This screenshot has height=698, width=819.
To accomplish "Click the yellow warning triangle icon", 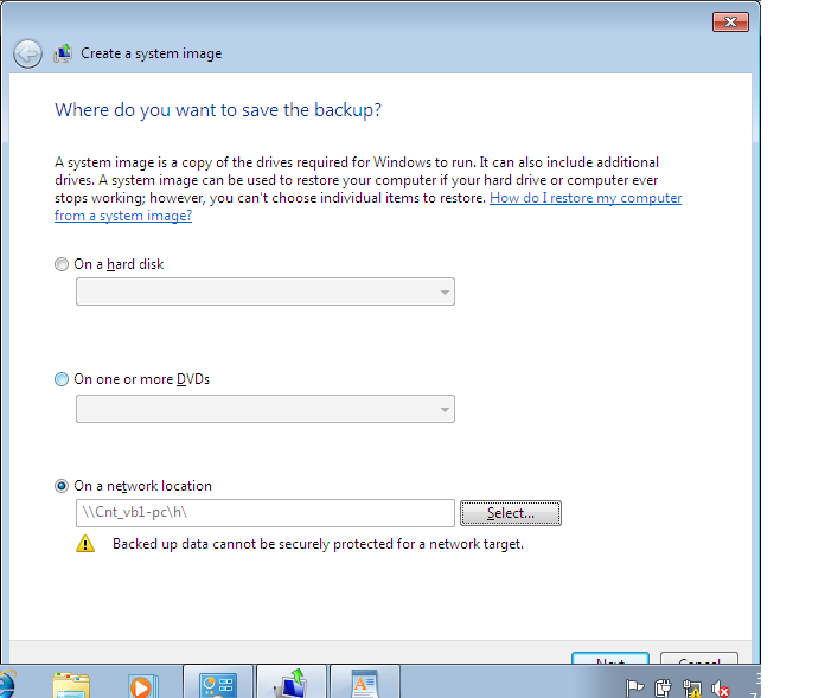I will point(85,543).
